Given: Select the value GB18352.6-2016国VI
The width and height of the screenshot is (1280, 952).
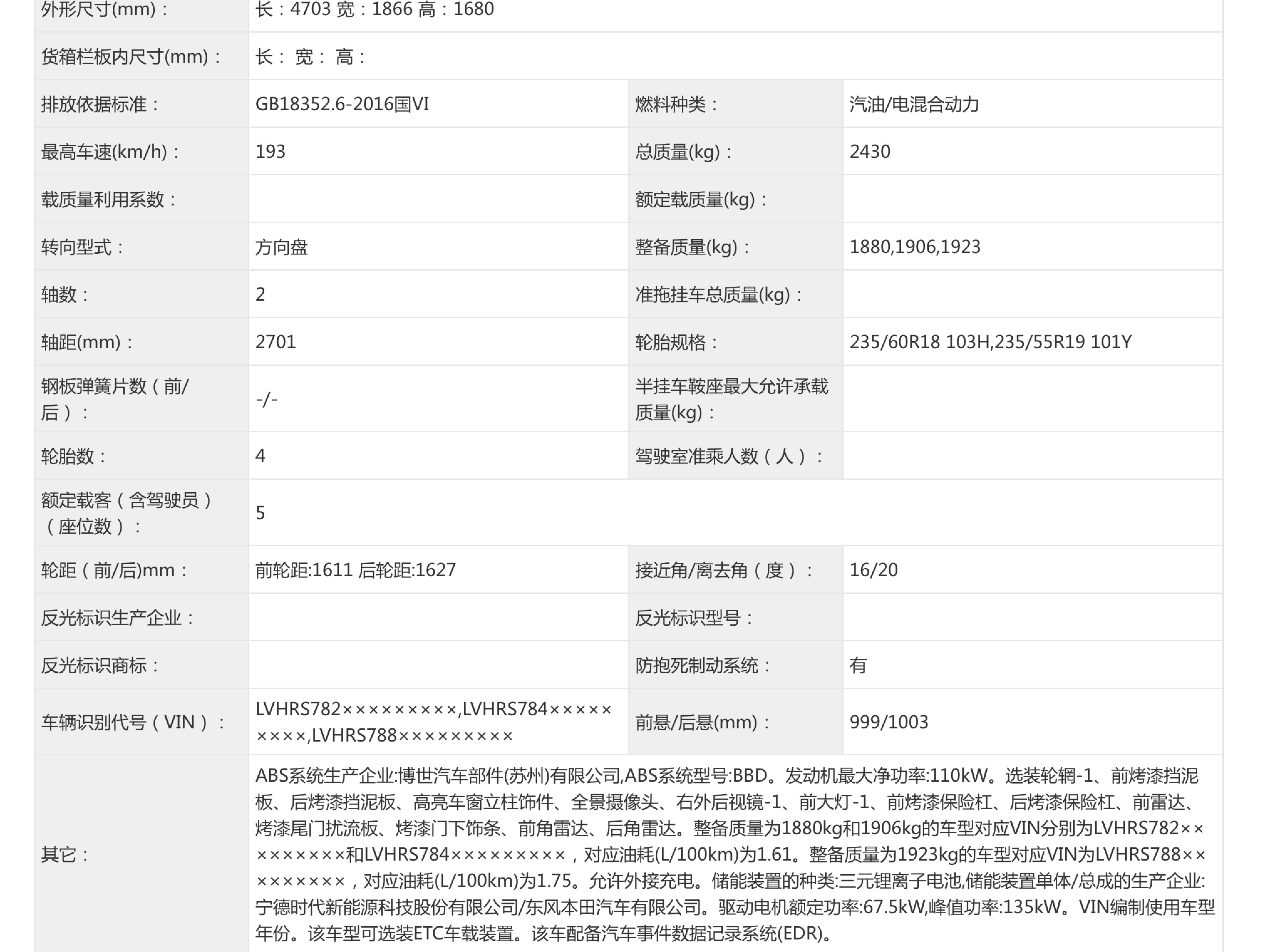Looking at the screenshot, I should pyautogui.click(x=342, y=104).
